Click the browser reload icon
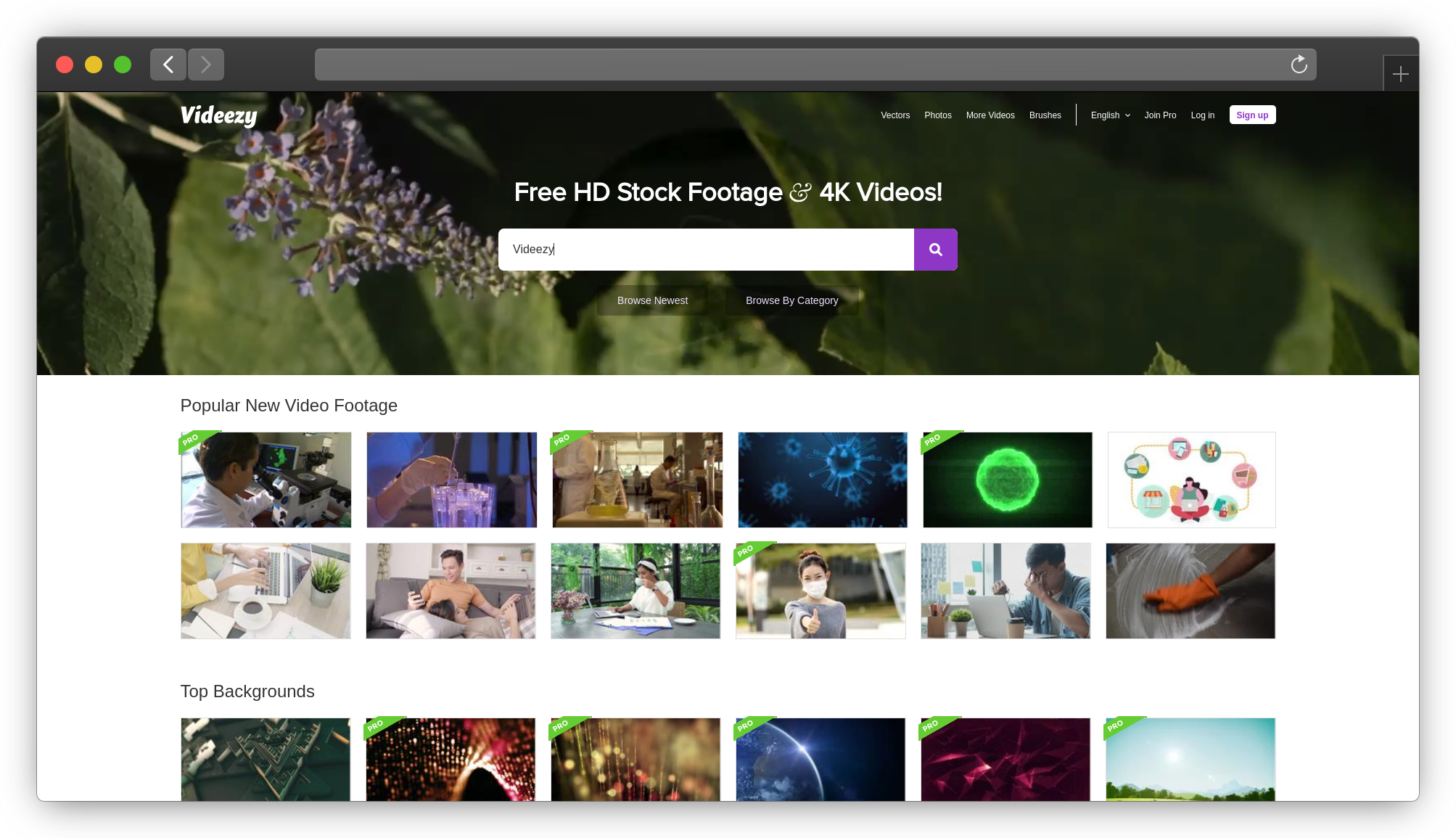The image size is (1456, 838). [1299, 65]
